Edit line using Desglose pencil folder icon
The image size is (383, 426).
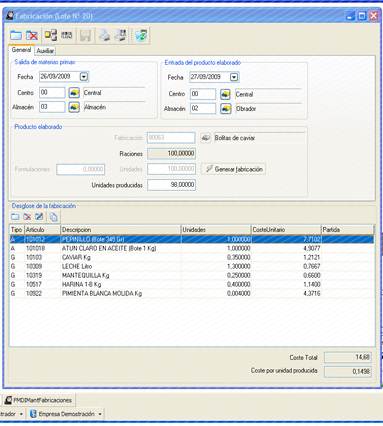coord(39,217)
